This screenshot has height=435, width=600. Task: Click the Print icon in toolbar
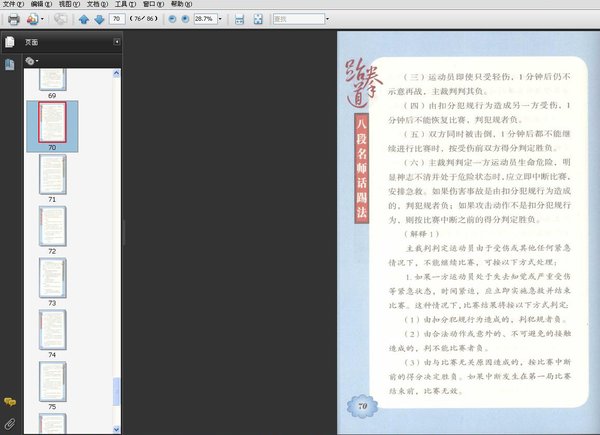tap(14, 19)
